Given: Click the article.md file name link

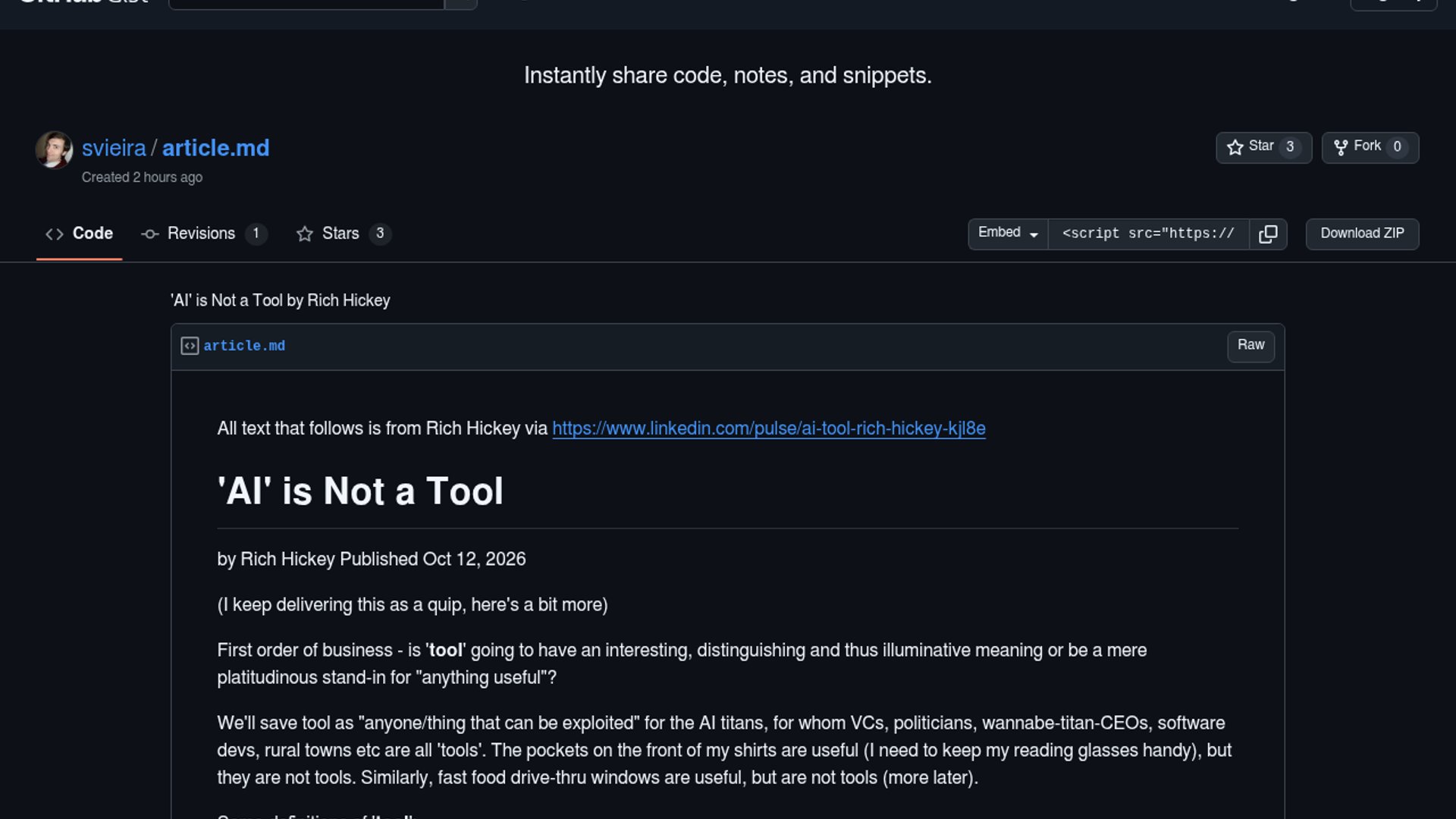Looking at the screenshot, I should click(244, 346).
